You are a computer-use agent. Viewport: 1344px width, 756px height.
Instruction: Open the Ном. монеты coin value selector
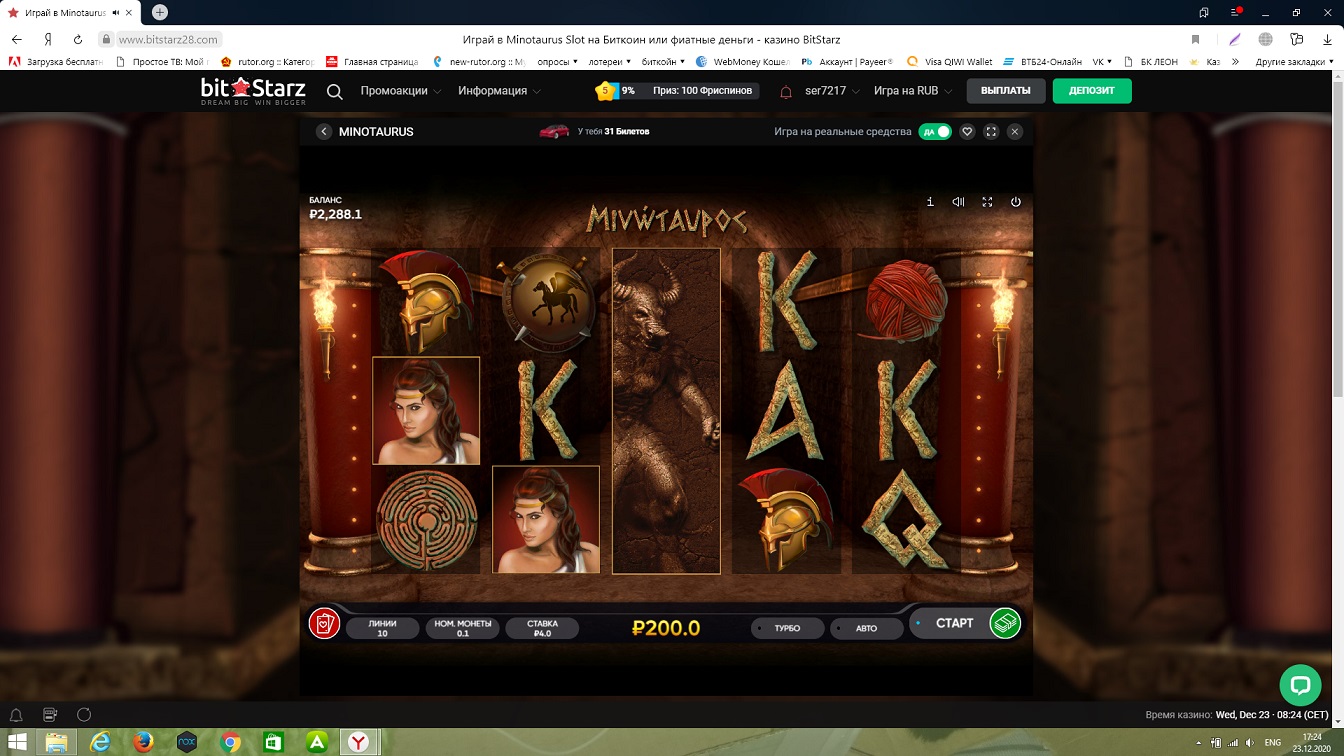click(x=461, y=628)
